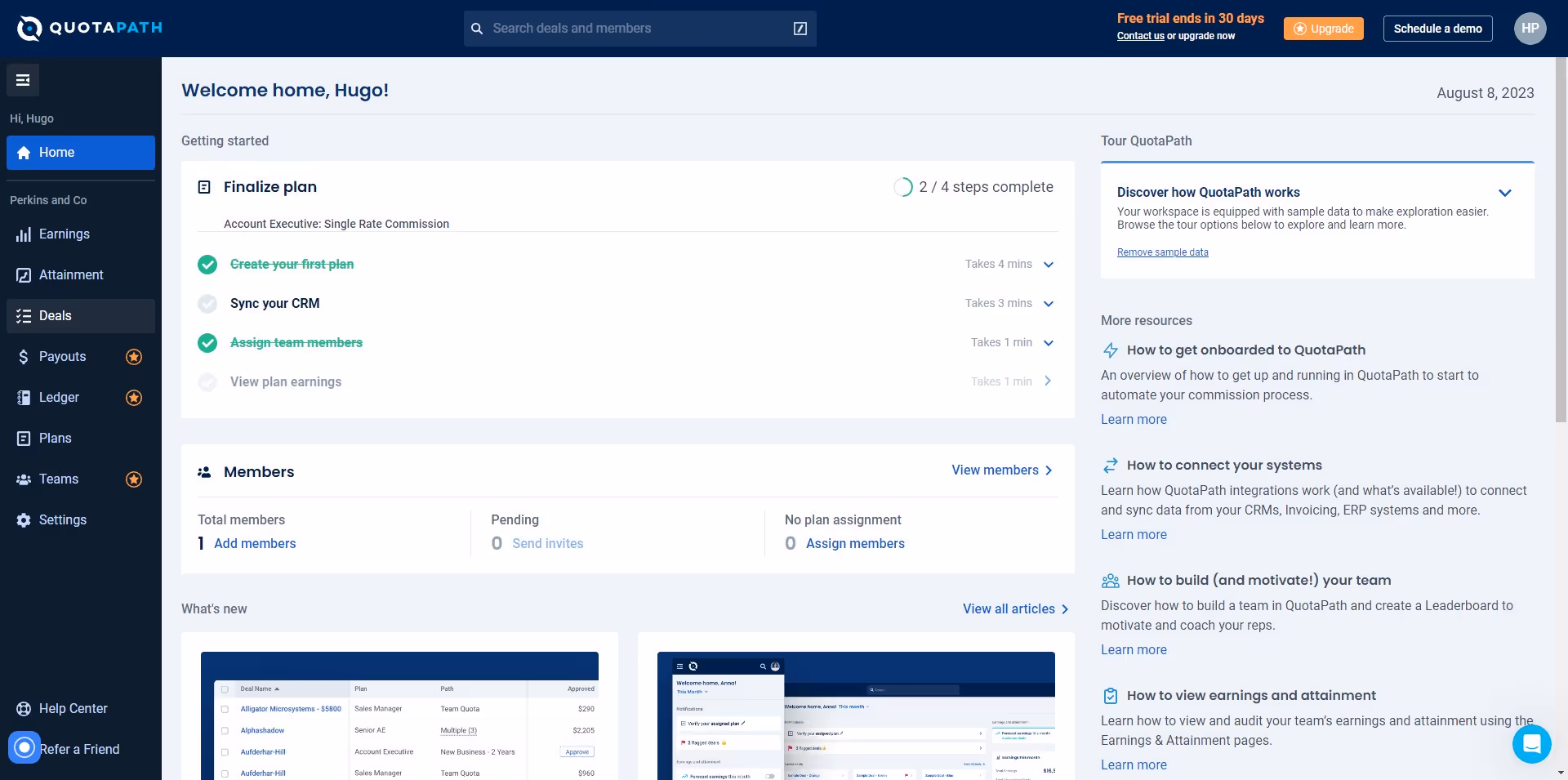Click Add members link
Viewport: 1568px width, 780px height.
coord(255,544)
